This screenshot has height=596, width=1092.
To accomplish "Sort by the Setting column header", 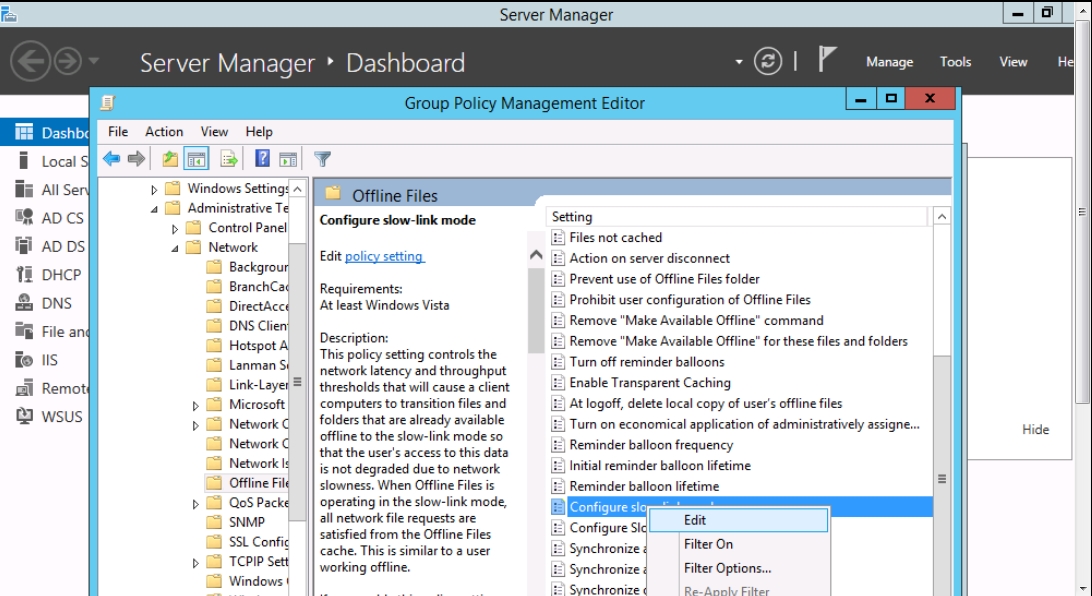I will click(738, 217).
